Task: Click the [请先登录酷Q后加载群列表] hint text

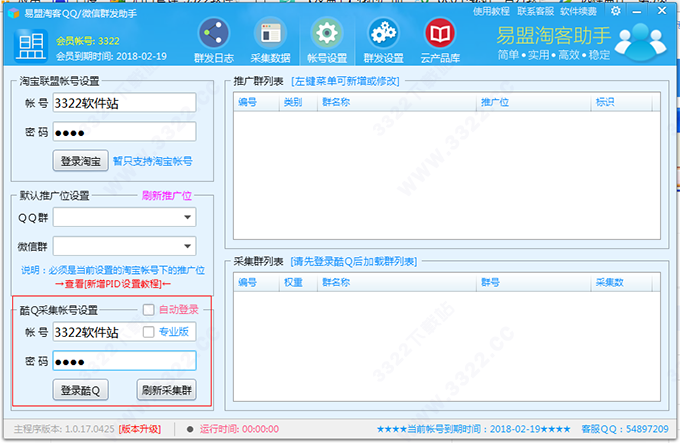Action: 354,261
